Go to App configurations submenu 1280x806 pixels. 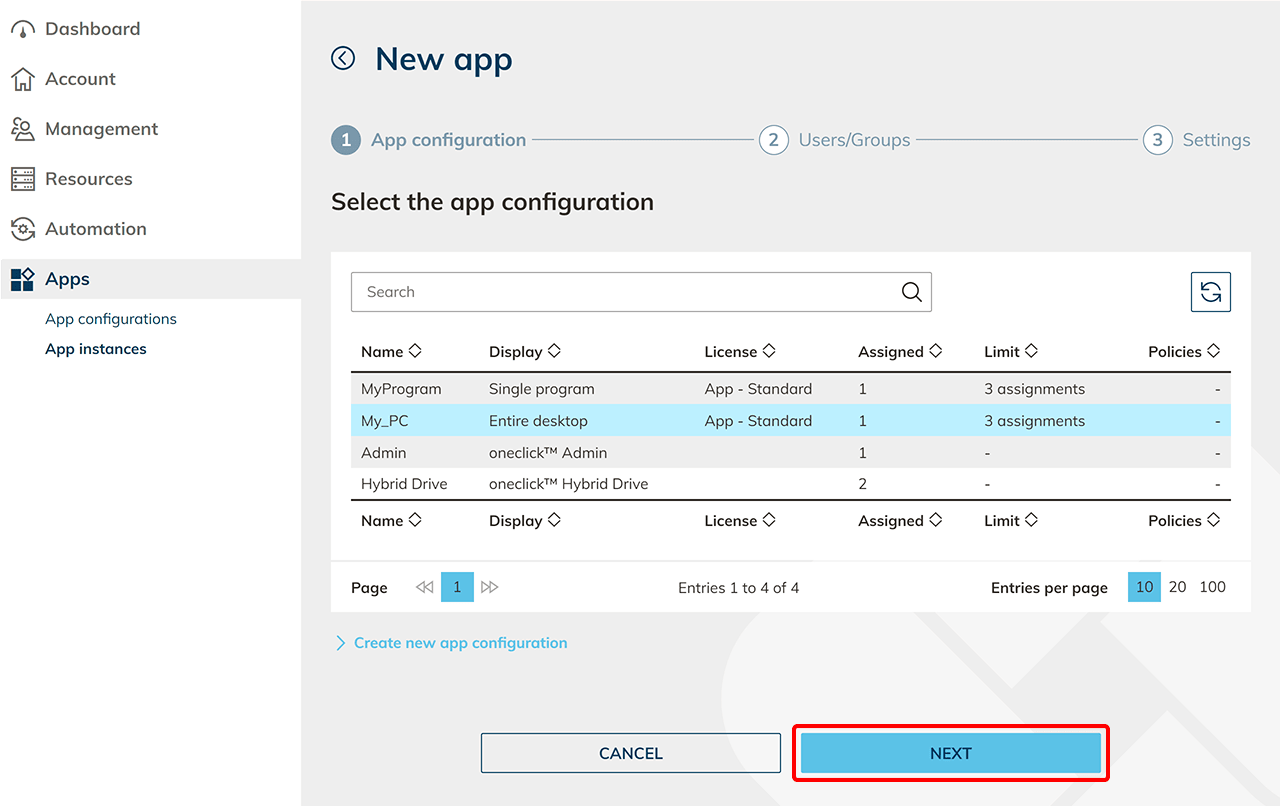pyautogui.click(x=111, y=319)
